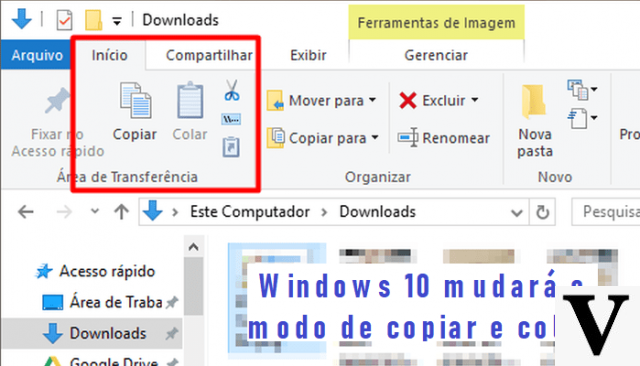640x366 pixels.
Task: Go back with the left arrow
Action: coord(26,212)
